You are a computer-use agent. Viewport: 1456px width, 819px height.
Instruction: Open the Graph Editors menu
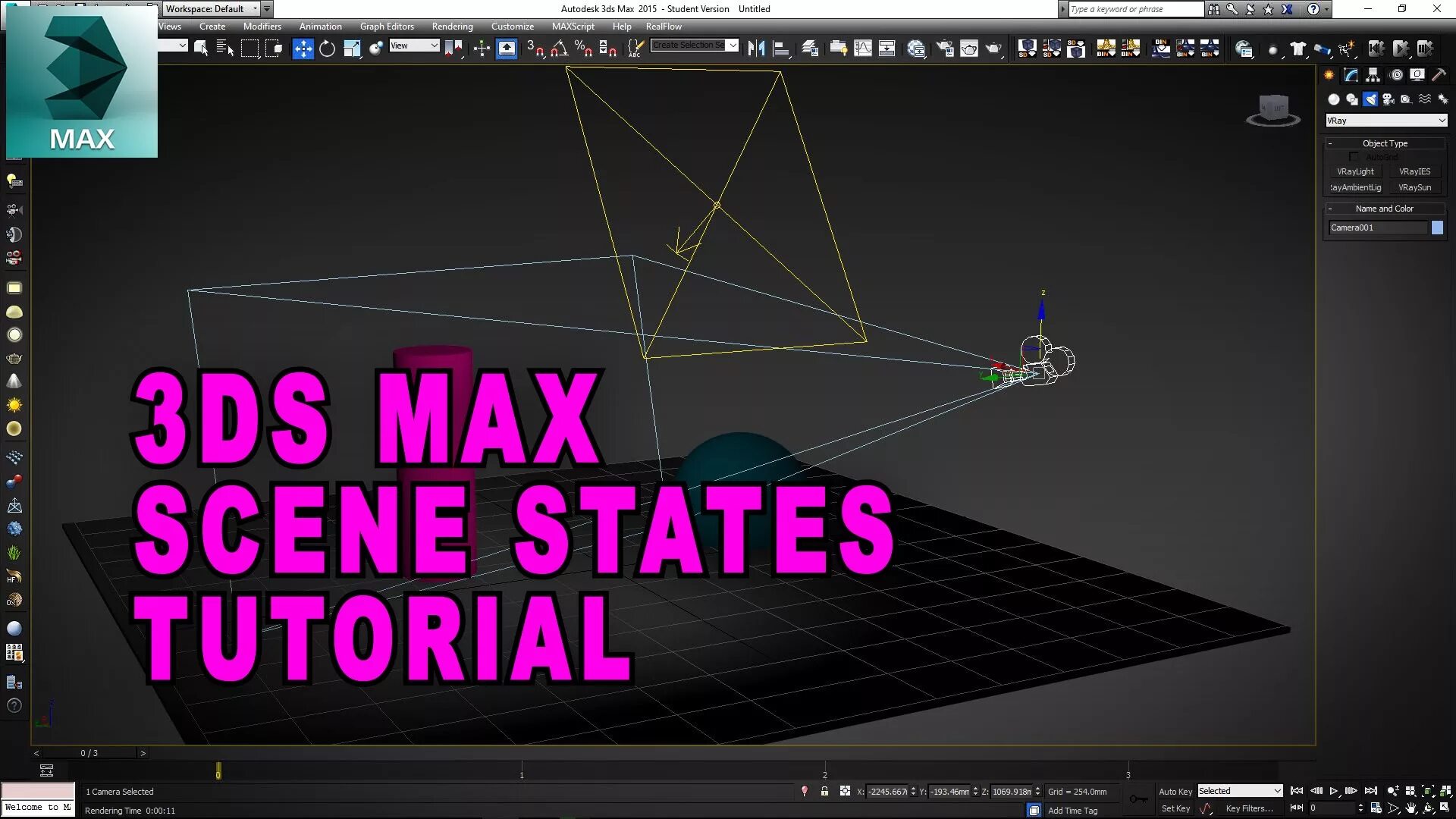387,27
